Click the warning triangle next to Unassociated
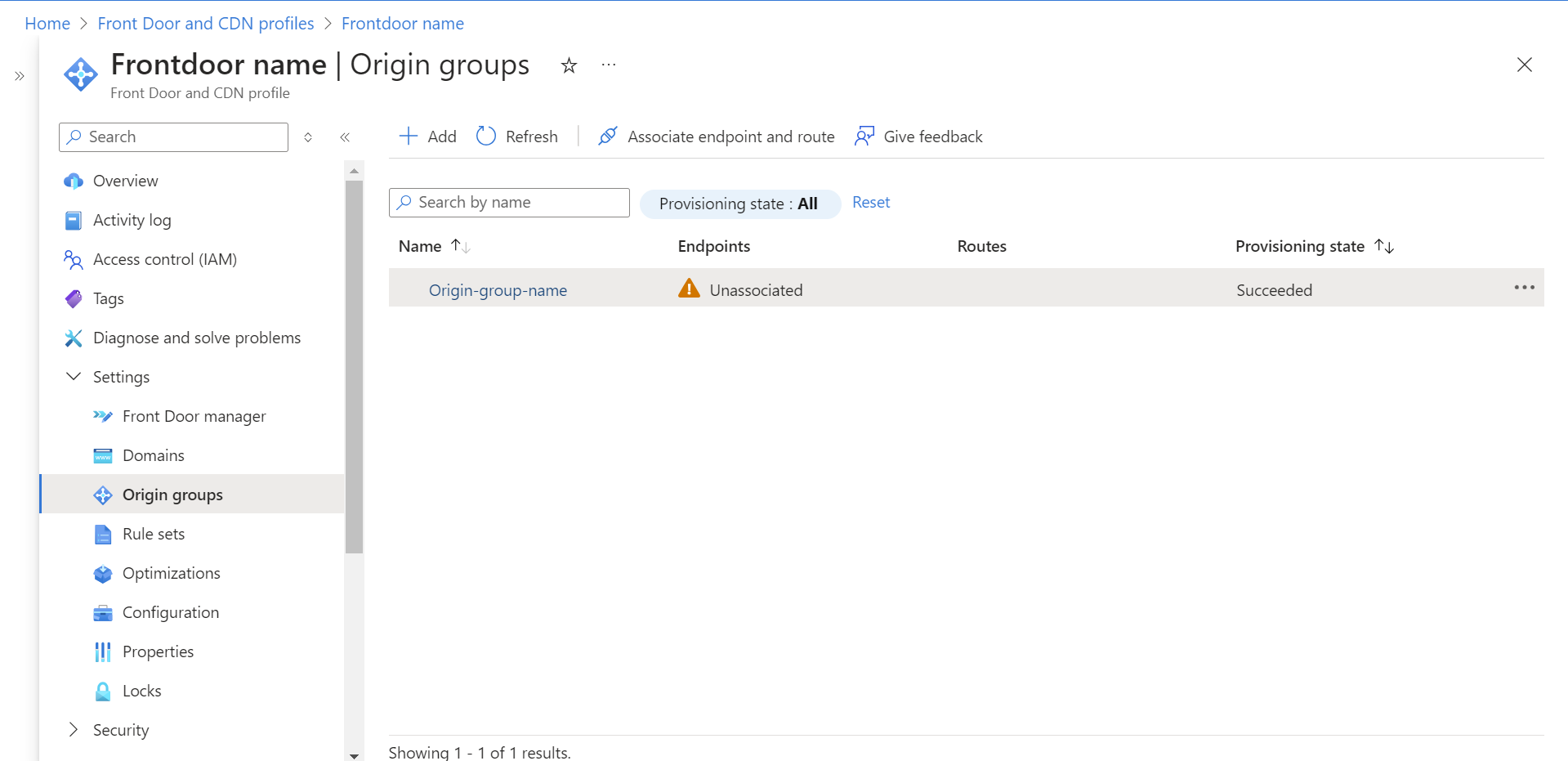Image resolution: width=1568 pixels, height=761 pixels. tap(689, 289)
